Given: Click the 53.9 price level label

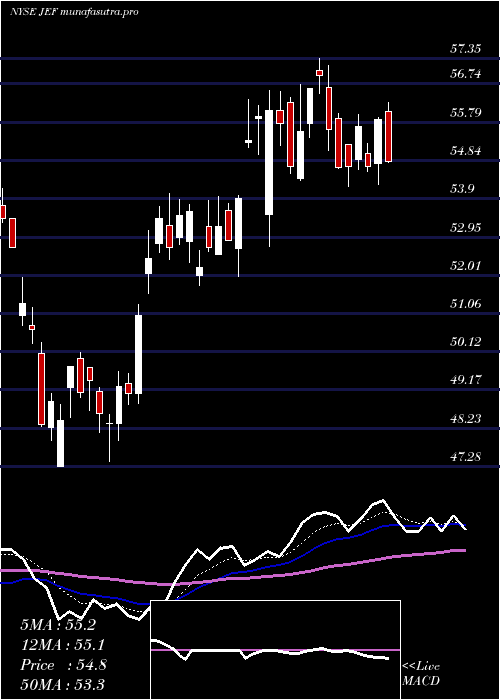Looking at the screenshot, I should [x=462, y=189].
